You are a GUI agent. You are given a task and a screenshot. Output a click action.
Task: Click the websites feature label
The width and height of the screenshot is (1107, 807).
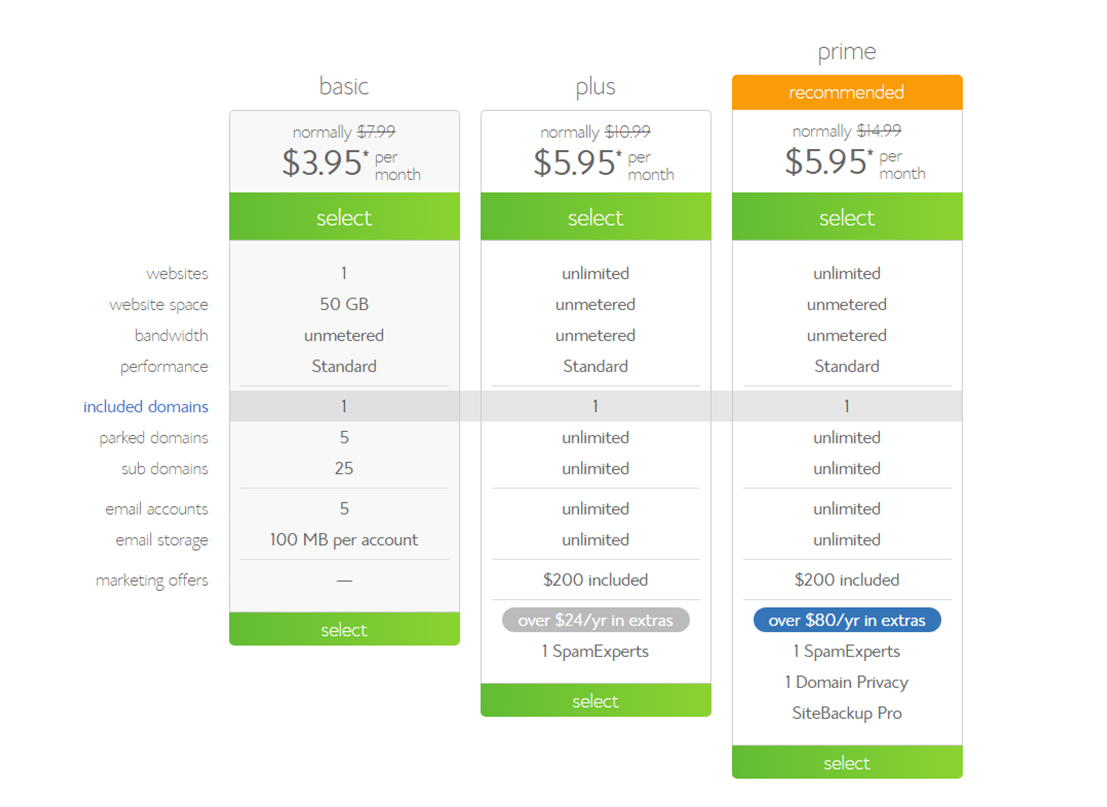pos(177,273)
